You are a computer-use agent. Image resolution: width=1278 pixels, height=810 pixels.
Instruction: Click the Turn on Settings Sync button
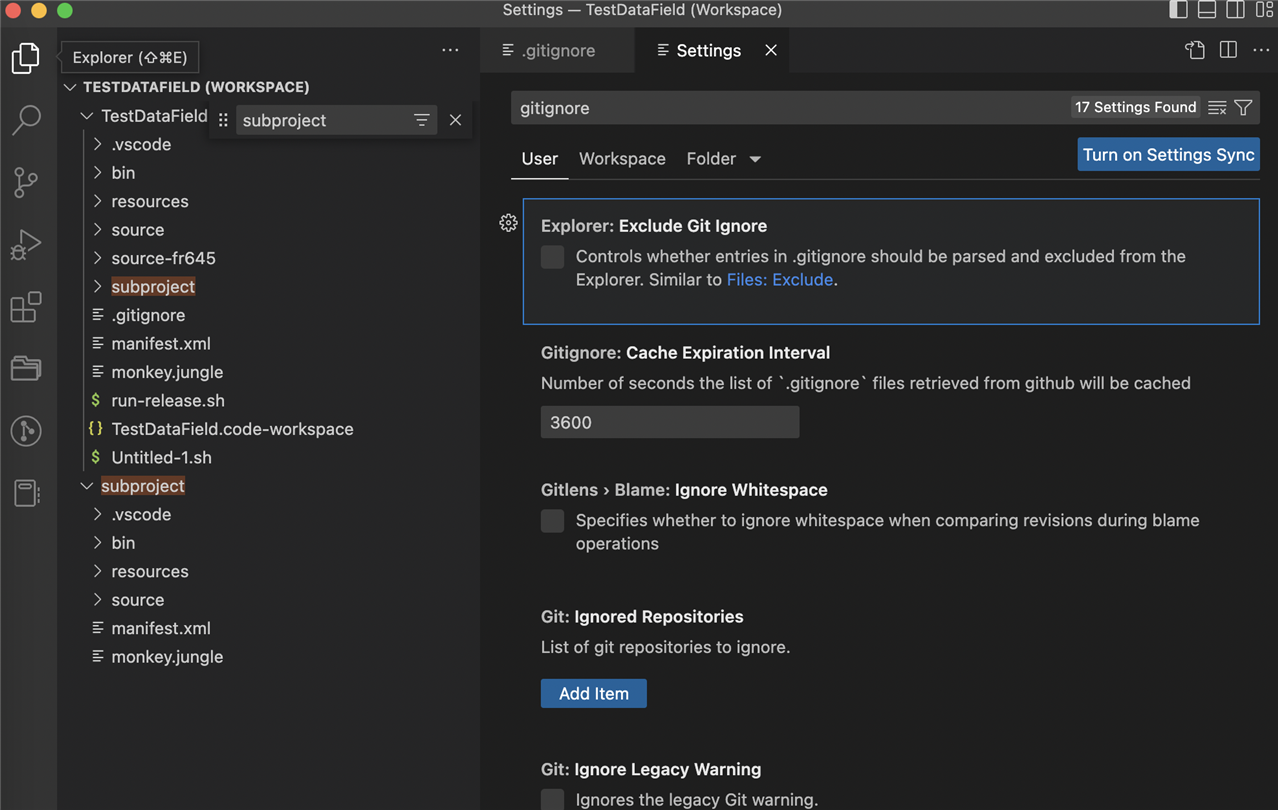point(1167,155)
